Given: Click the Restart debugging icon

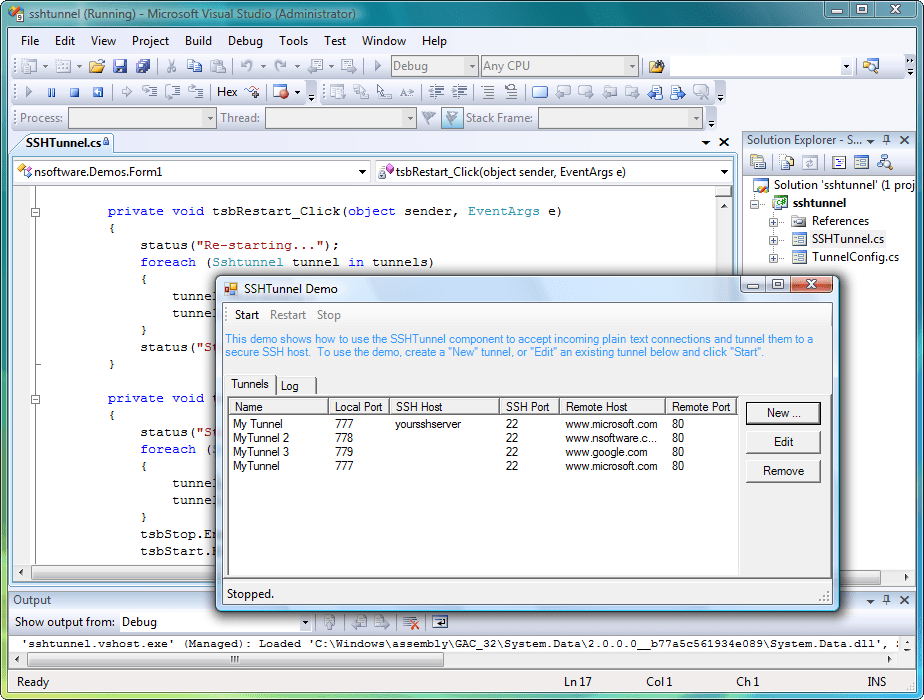Looking at the screenshot, I should point(97,92).
